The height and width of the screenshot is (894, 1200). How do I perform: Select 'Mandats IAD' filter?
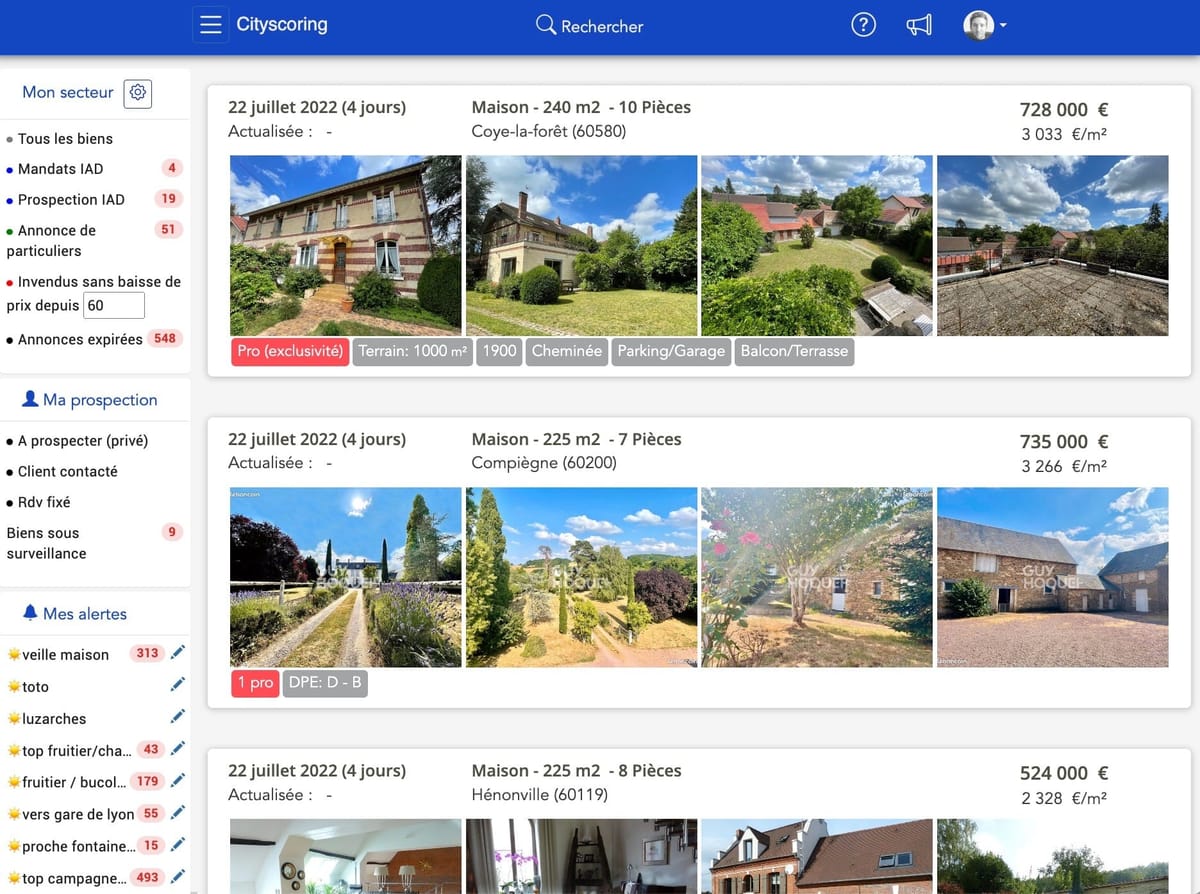click(x=60, y=169)
